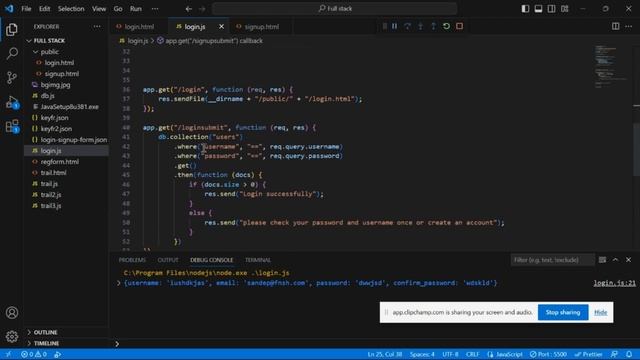Click Port: 5500 in status bar

[548, 354]
